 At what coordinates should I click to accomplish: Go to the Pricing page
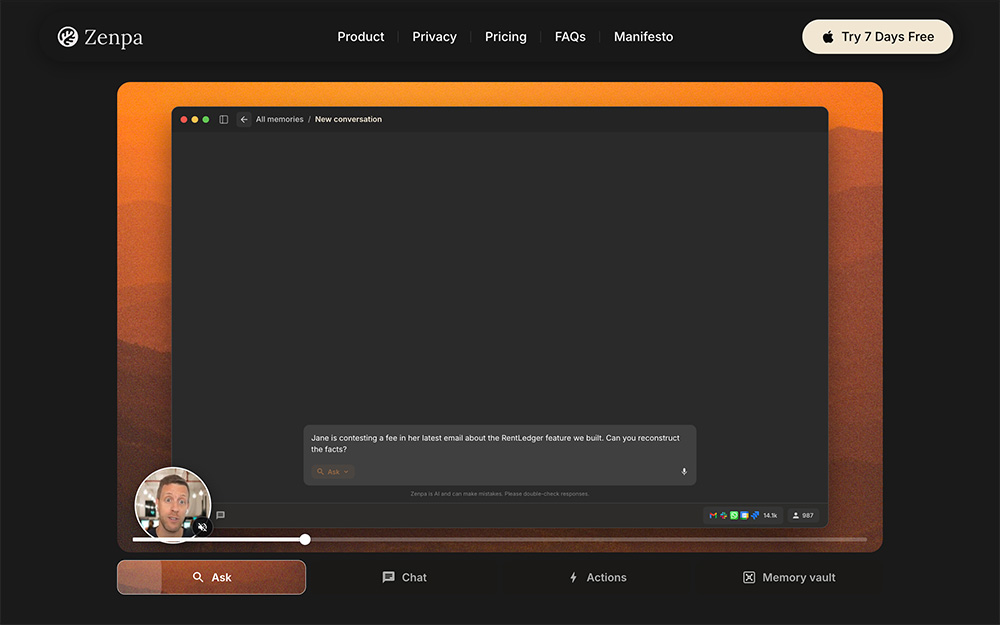pos(506,37)
